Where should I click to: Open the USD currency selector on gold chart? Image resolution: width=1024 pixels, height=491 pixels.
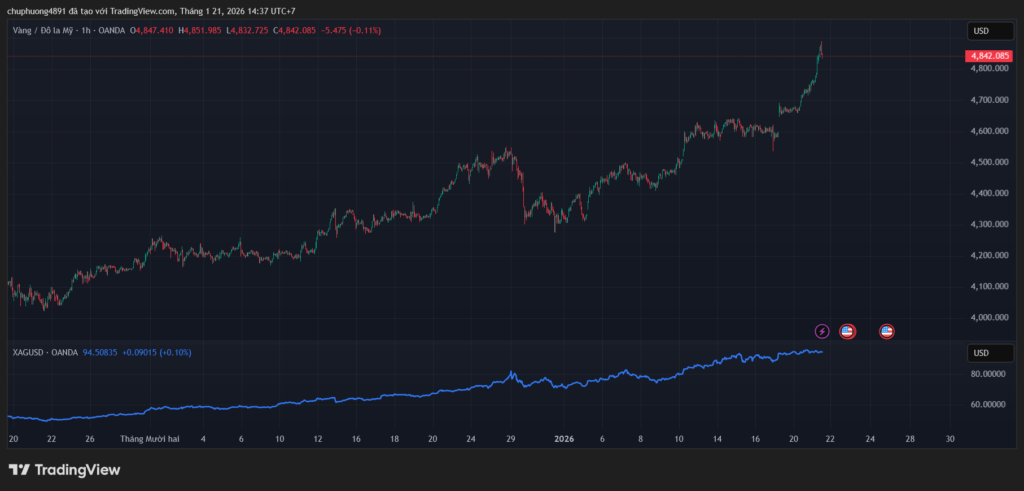(981, 31)
